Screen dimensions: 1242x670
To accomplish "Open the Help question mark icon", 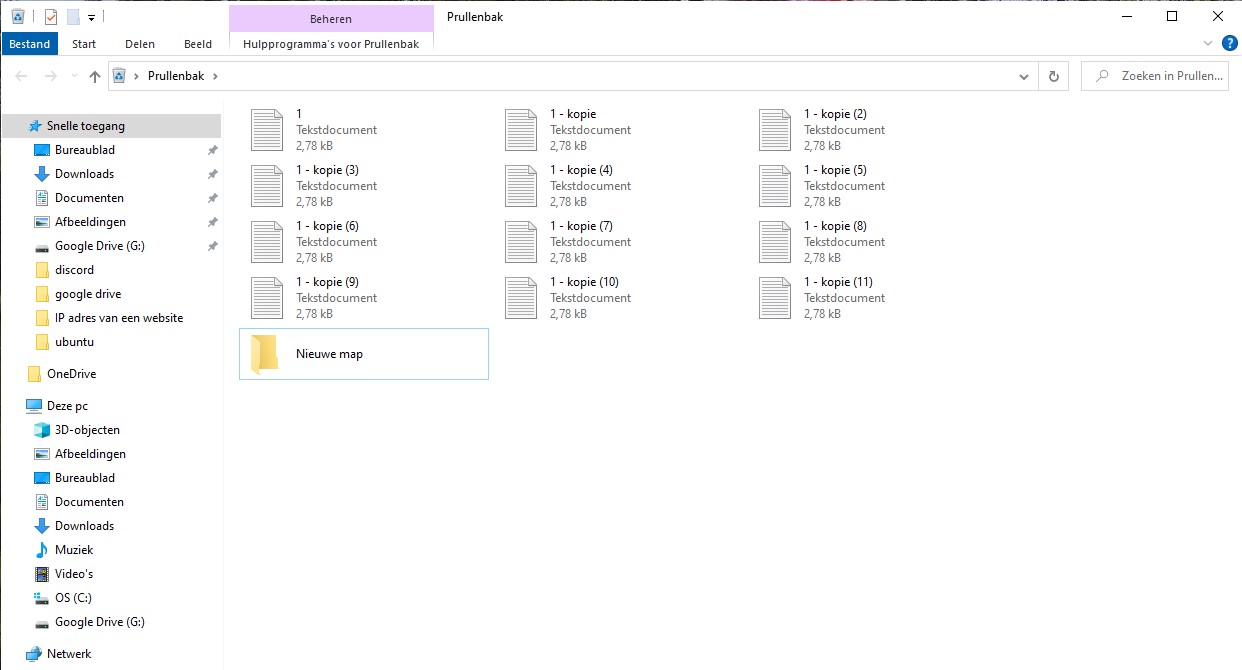I will pos(1230,43).
